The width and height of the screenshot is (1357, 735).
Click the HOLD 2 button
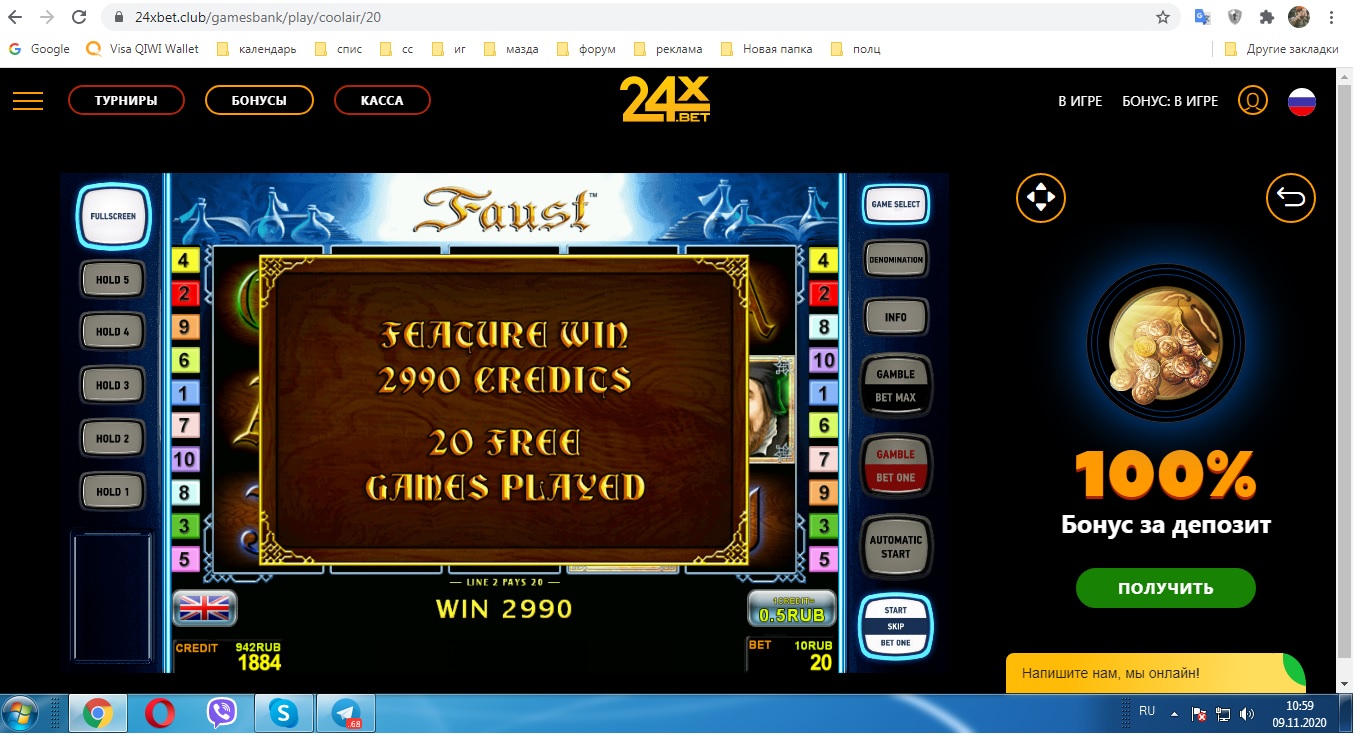[x=113, y=439]
